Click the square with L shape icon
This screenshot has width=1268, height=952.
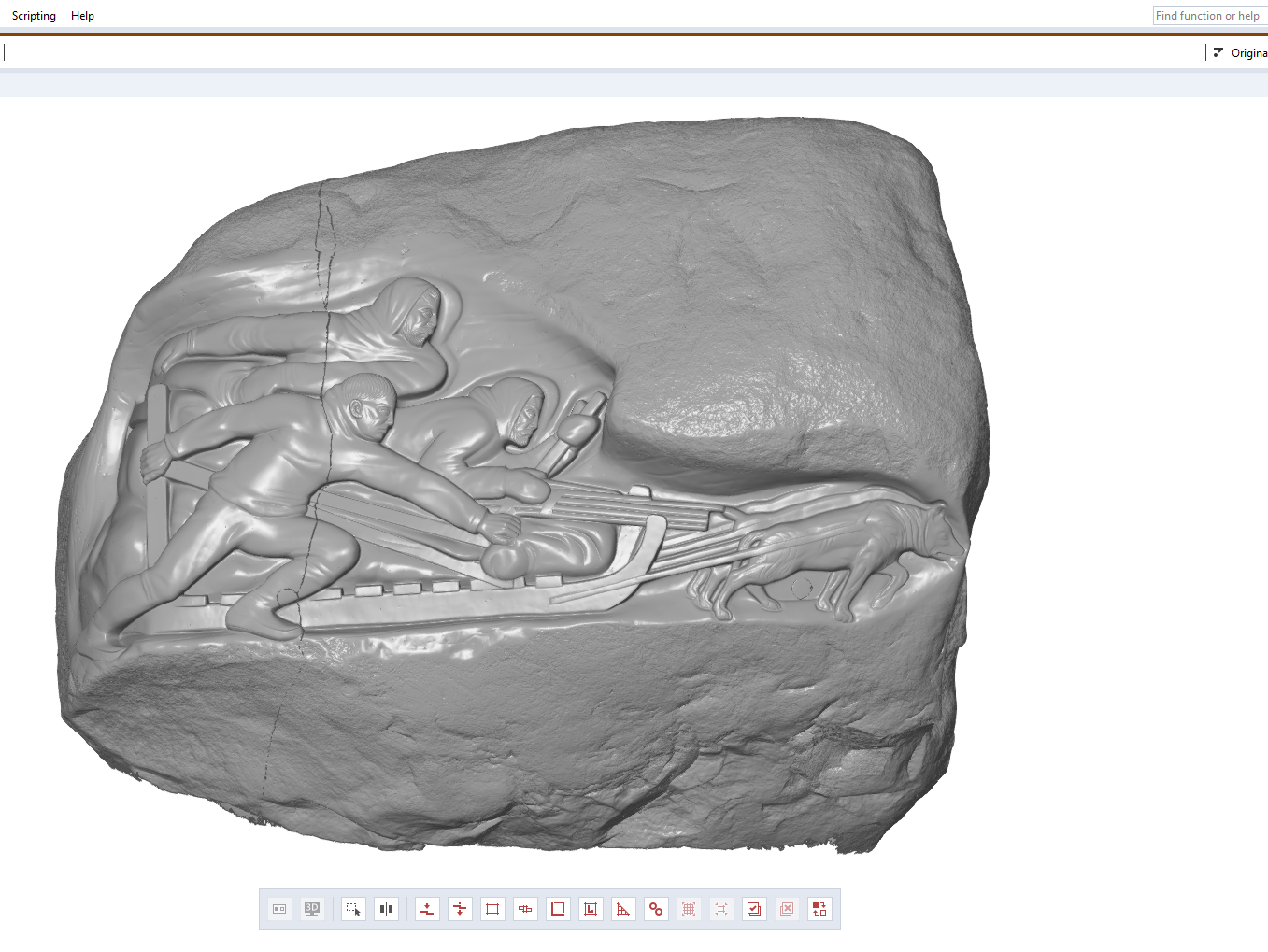tap(591, 909)
